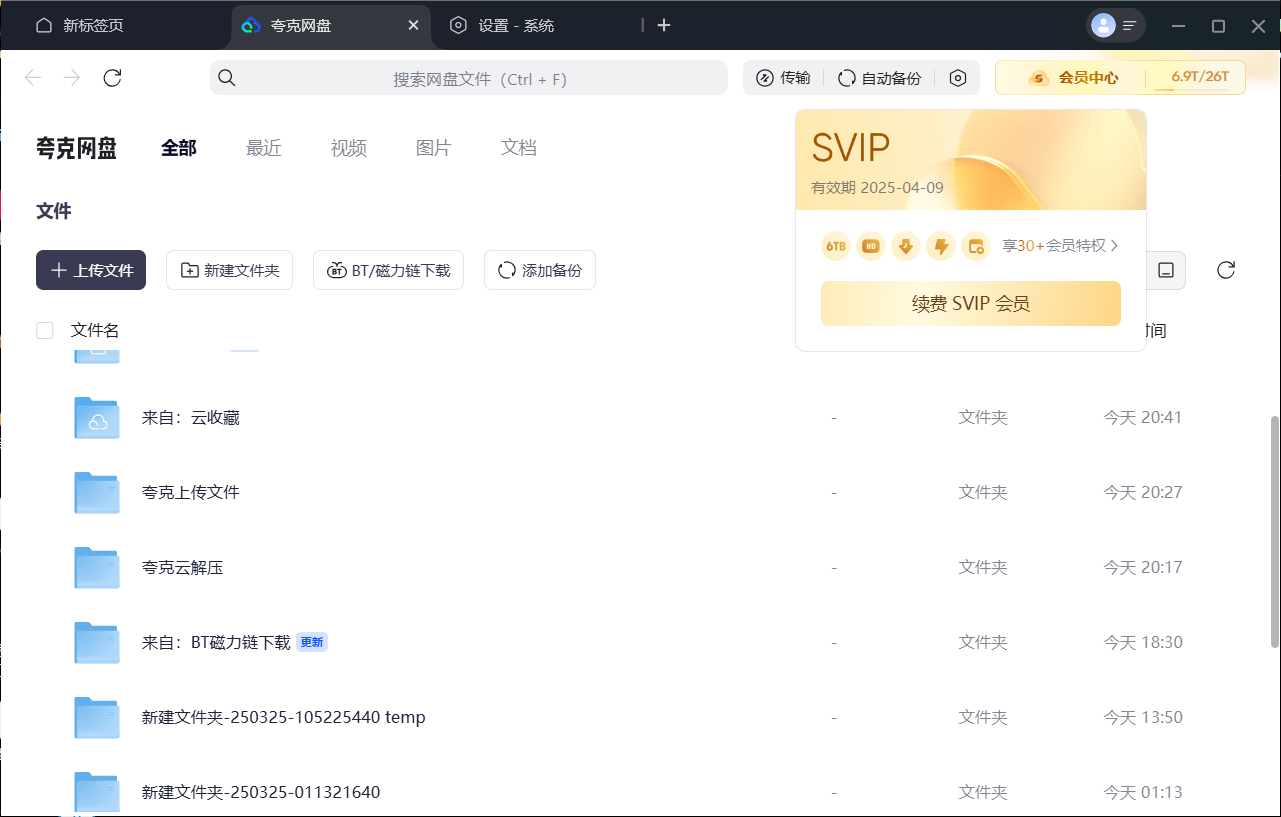
Task: Open folder 来自:BT磁力链下载
Action: pyautogui.click(x=216, y=642)
